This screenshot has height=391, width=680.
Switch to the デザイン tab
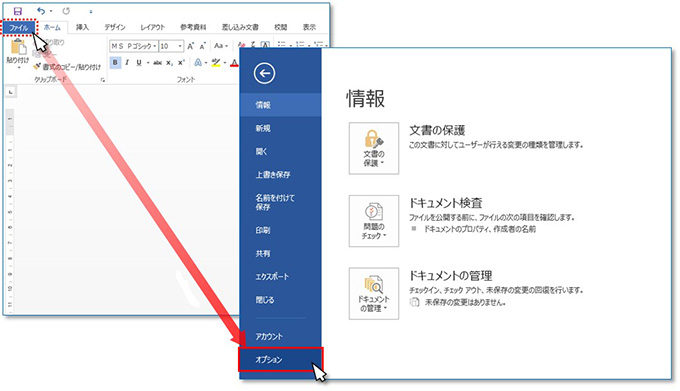[114, 27]
